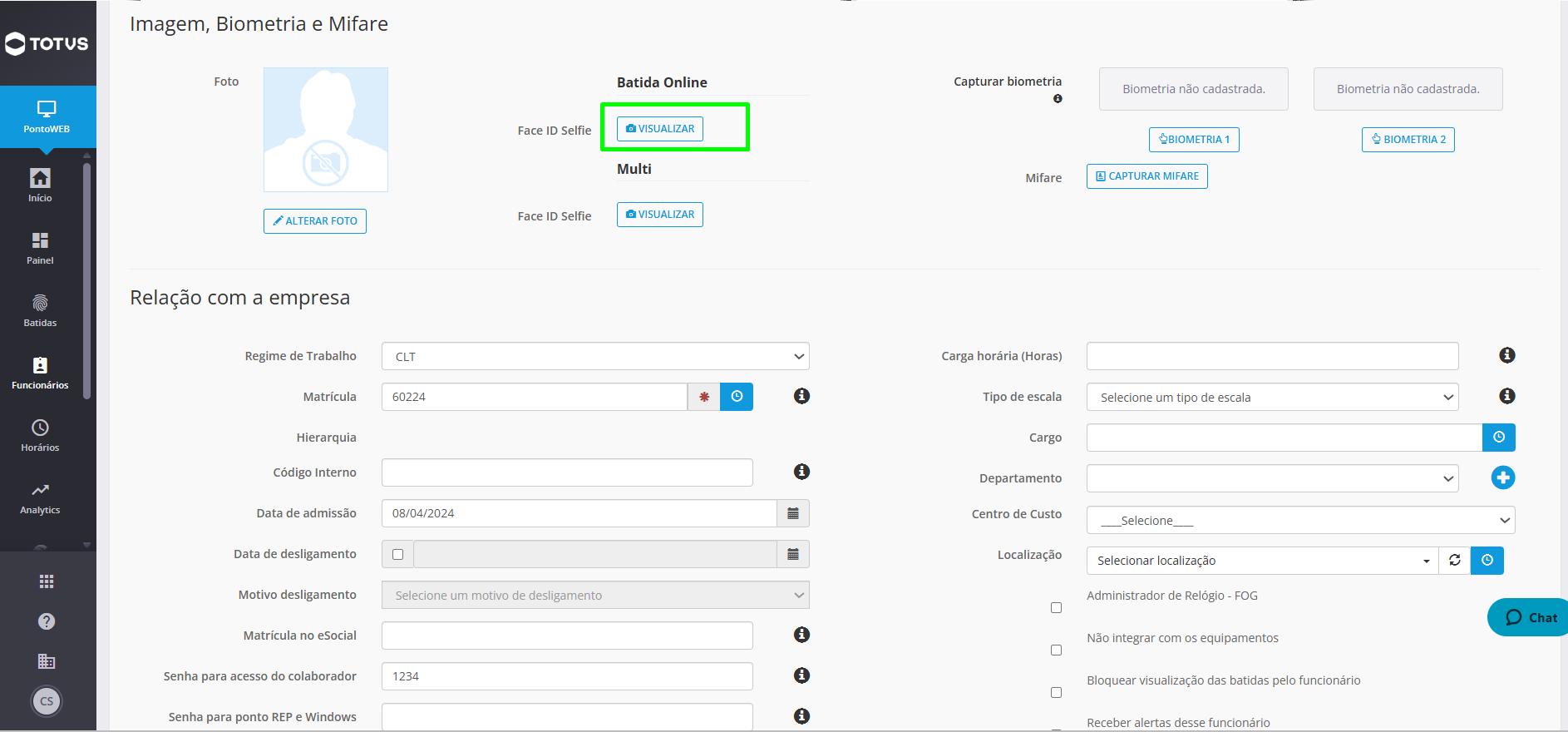This screenshot has width=1568, height=732.
Task: Click the Código Interno field
Action: click(x=567, y=472)
